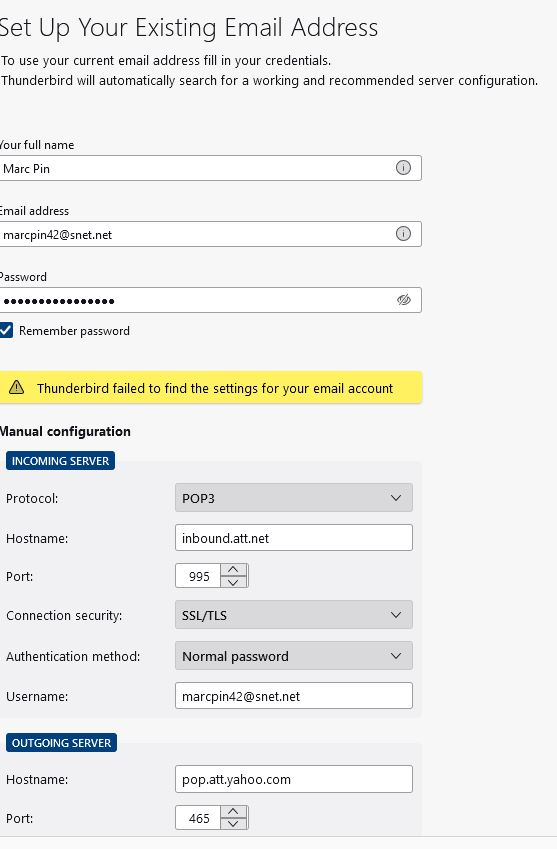Increase outgoing port 465 with up arrow

[233, 812]
